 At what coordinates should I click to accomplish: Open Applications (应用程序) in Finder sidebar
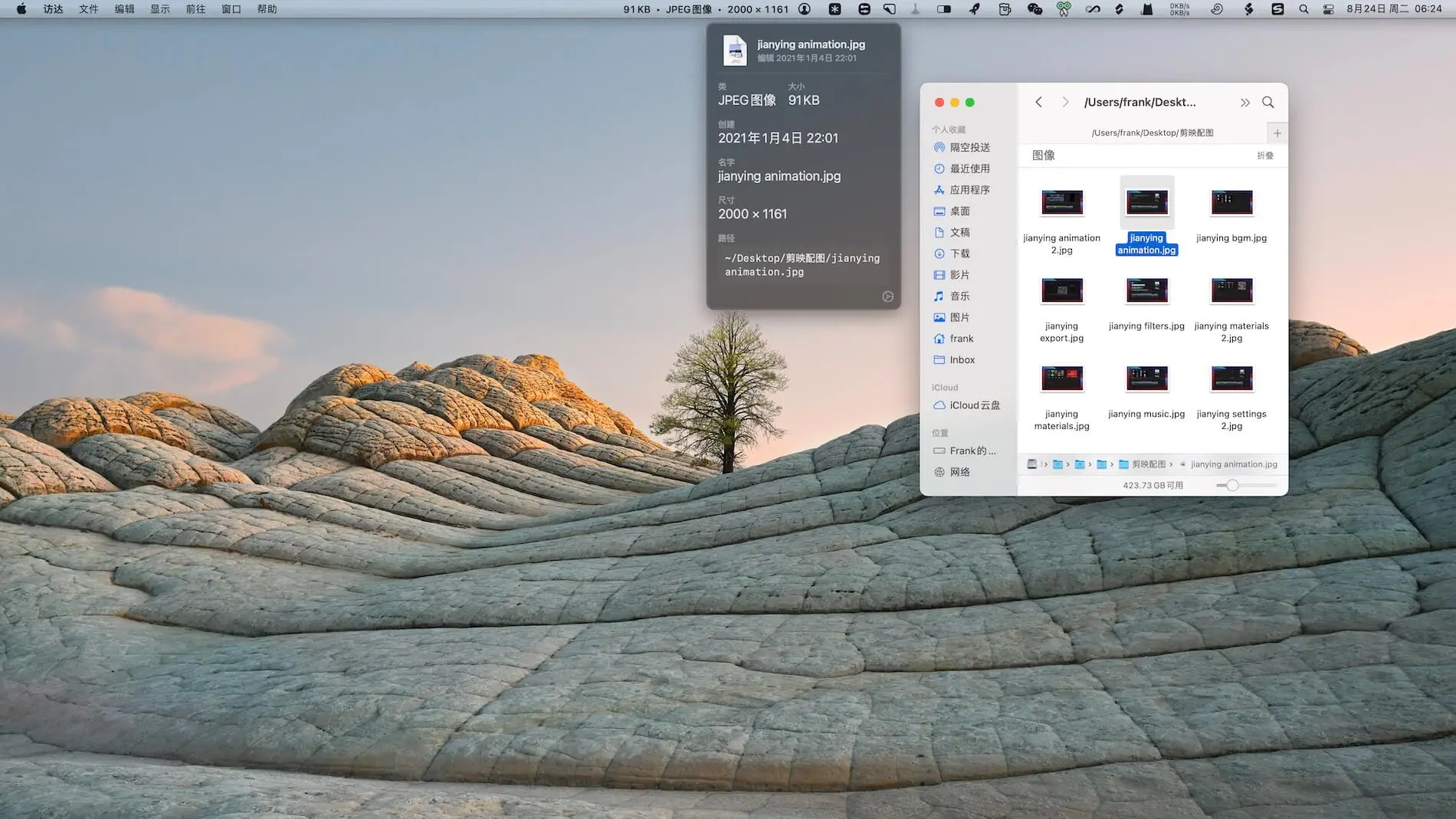pyautogui.click(x=962, y=190)
